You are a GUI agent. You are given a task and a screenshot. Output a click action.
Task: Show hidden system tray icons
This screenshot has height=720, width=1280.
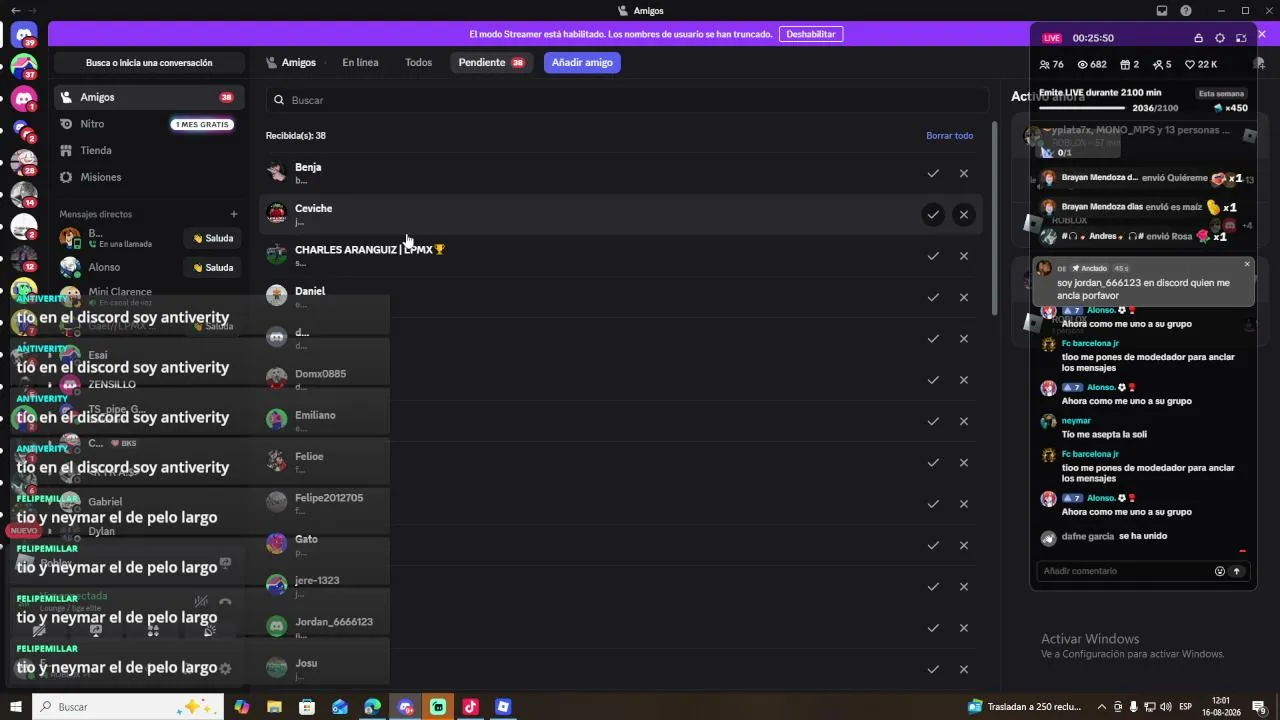(x=1102, y=707)
